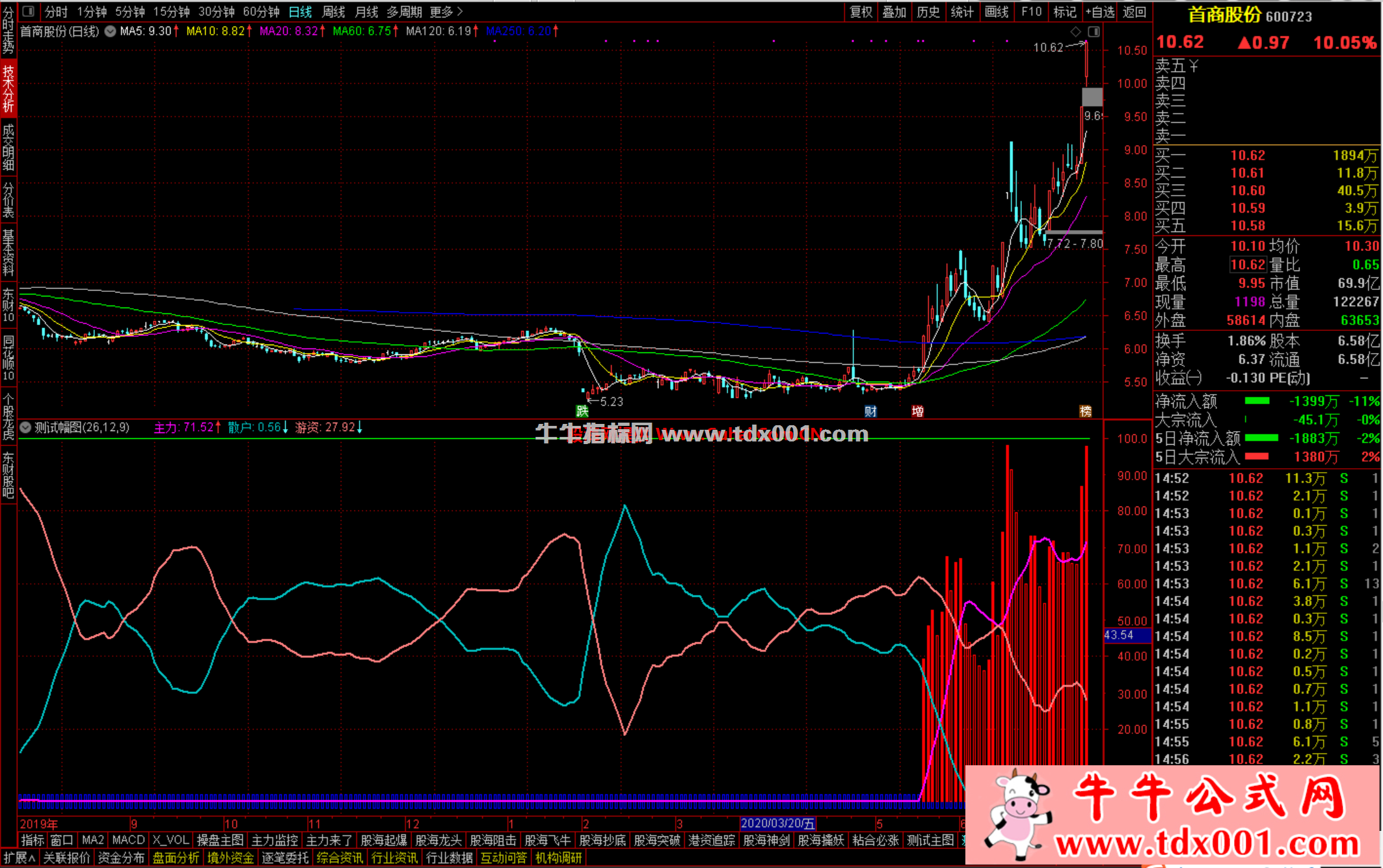This screenshot has width=1383, height=868.
Task: Open the 多周期 multi-period view
Action: pyautogui.click(x=404, y=12)
